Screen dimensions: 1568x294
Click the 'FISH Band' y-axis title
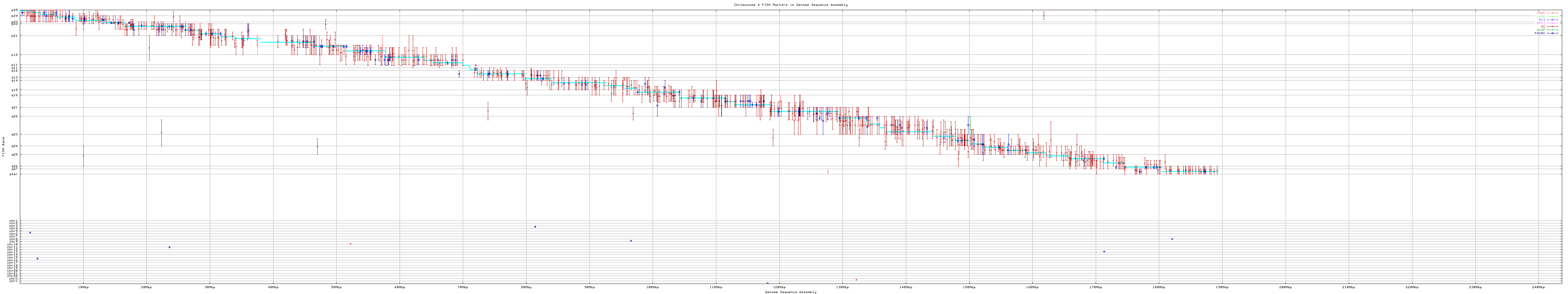coord(3,146)
